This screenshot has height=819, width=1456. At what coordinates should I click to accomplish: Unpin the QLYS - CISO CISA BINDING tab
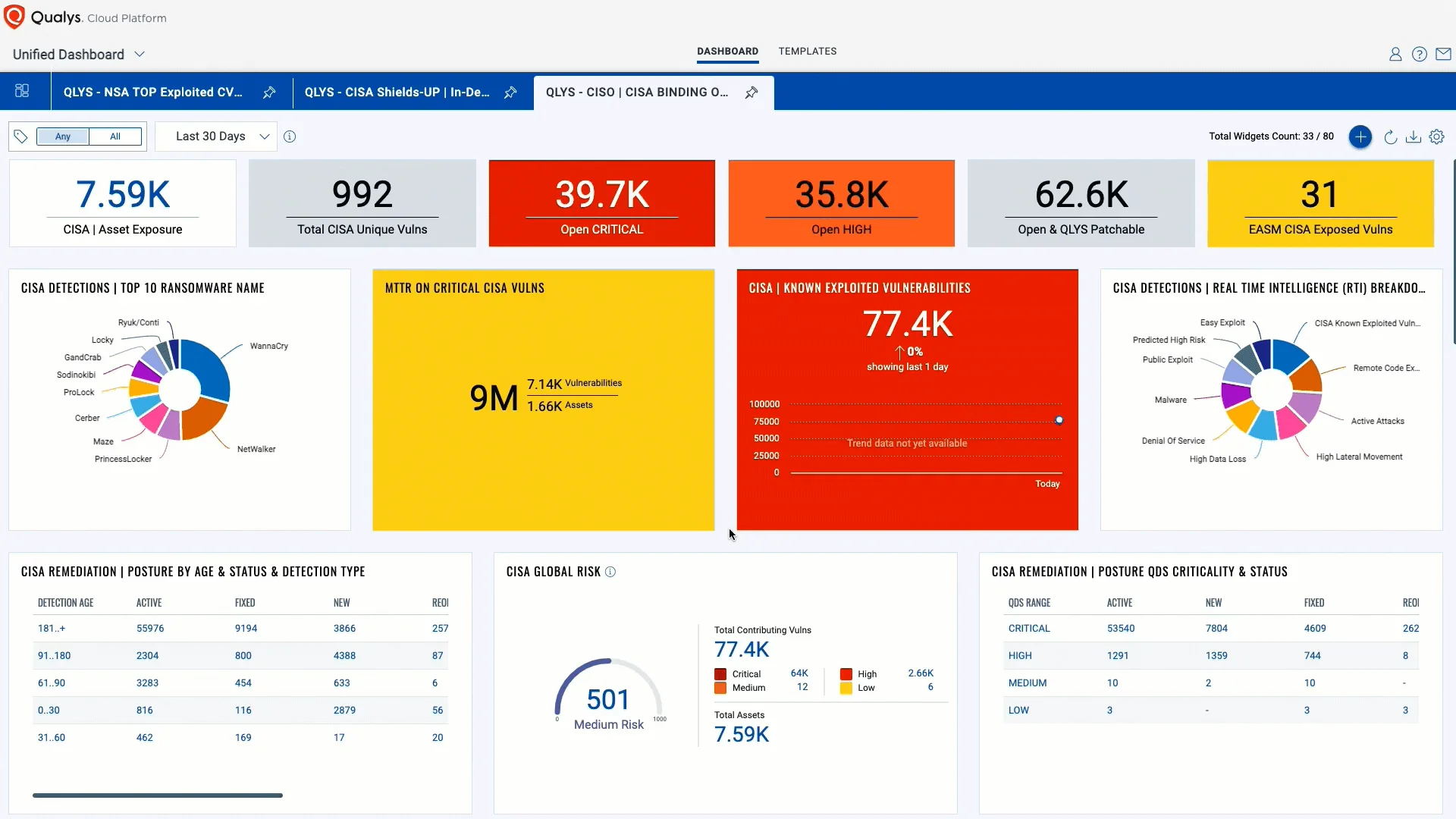tap(752, 92)
